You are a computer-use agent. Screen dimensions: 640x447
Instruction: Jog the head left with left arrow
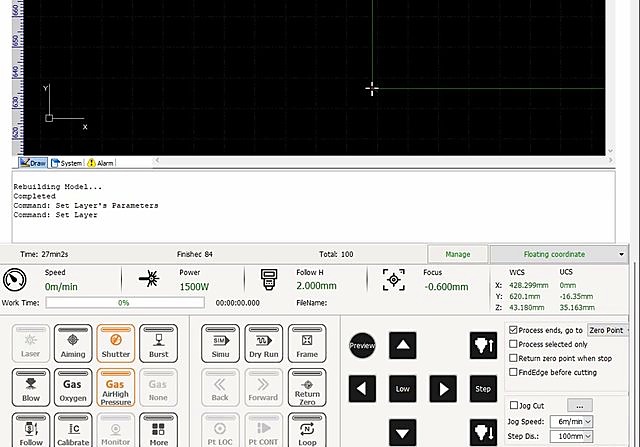[x=362, y=389]
